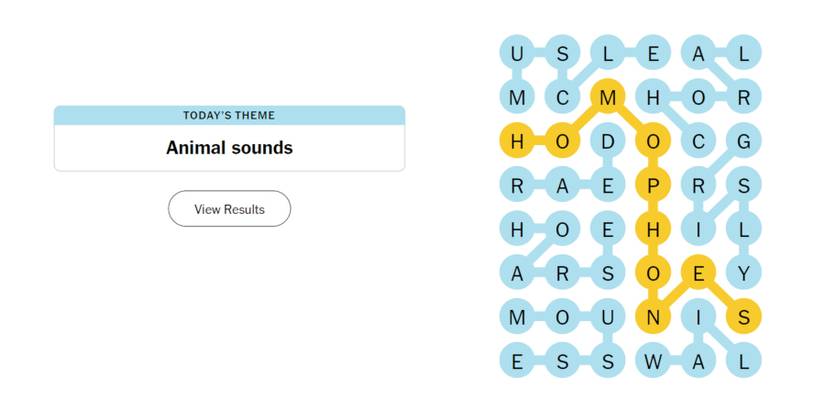
Task: Select the letter U in the top-left corner
Action: pyautogui.click(x=517, y=53)
